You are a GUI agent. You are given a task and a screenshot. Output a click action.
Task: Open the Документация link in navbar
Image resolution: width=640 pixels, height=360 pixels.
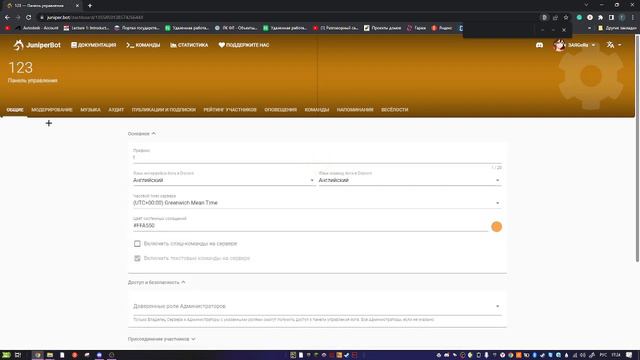(x=93, y=45)
